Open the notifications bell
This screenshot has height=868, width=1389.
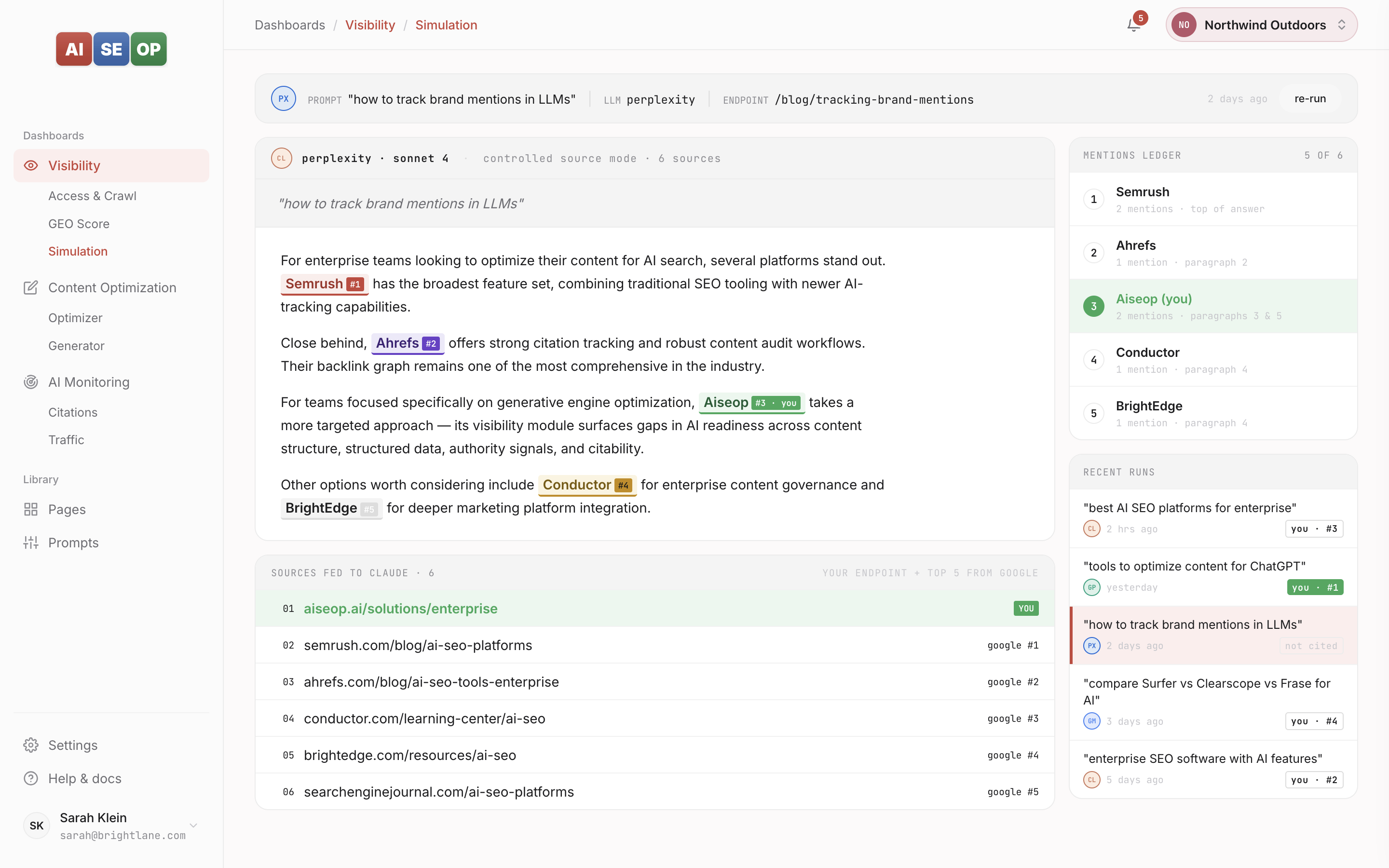point(1133,25)
